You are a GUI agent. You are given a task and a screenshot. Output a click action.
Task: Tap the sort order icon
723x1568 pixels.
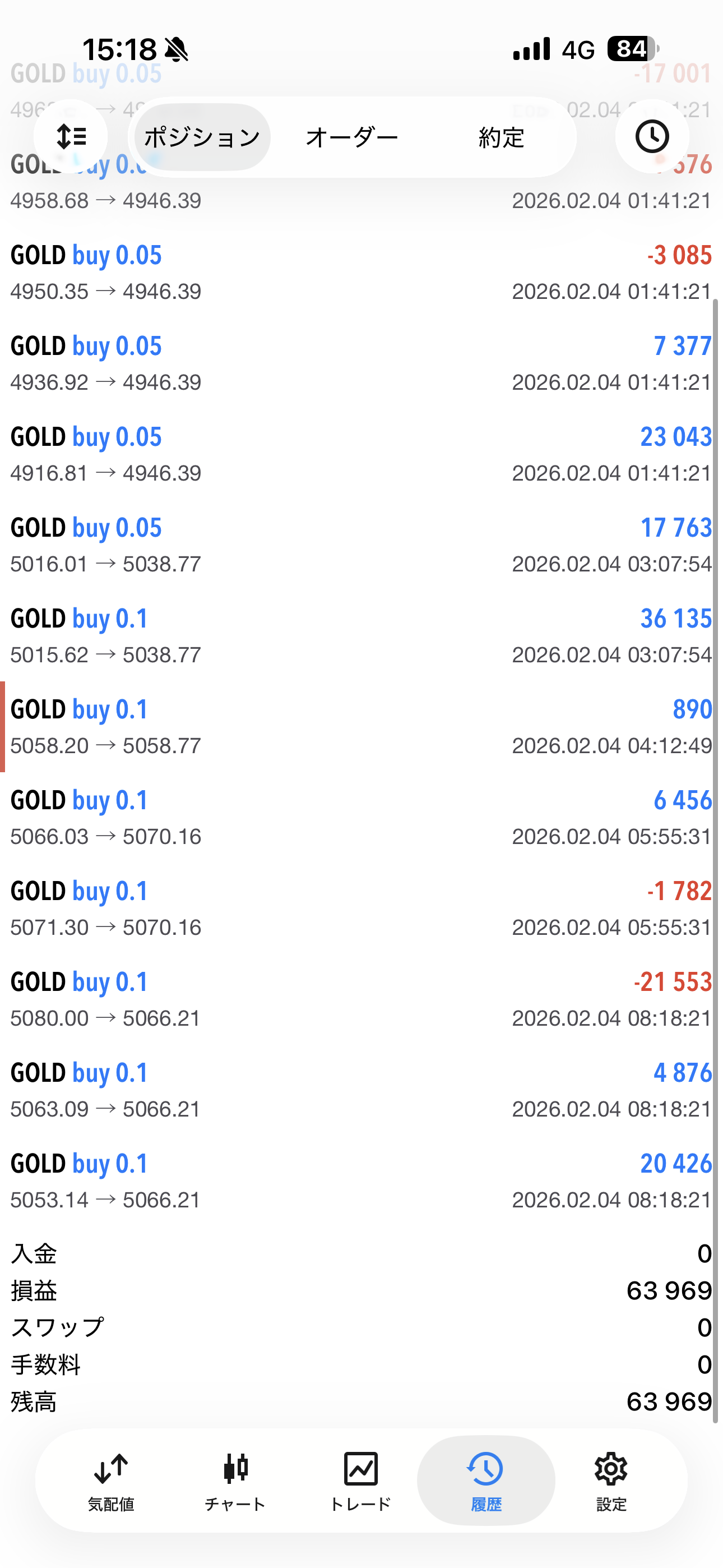click(71, 136)
